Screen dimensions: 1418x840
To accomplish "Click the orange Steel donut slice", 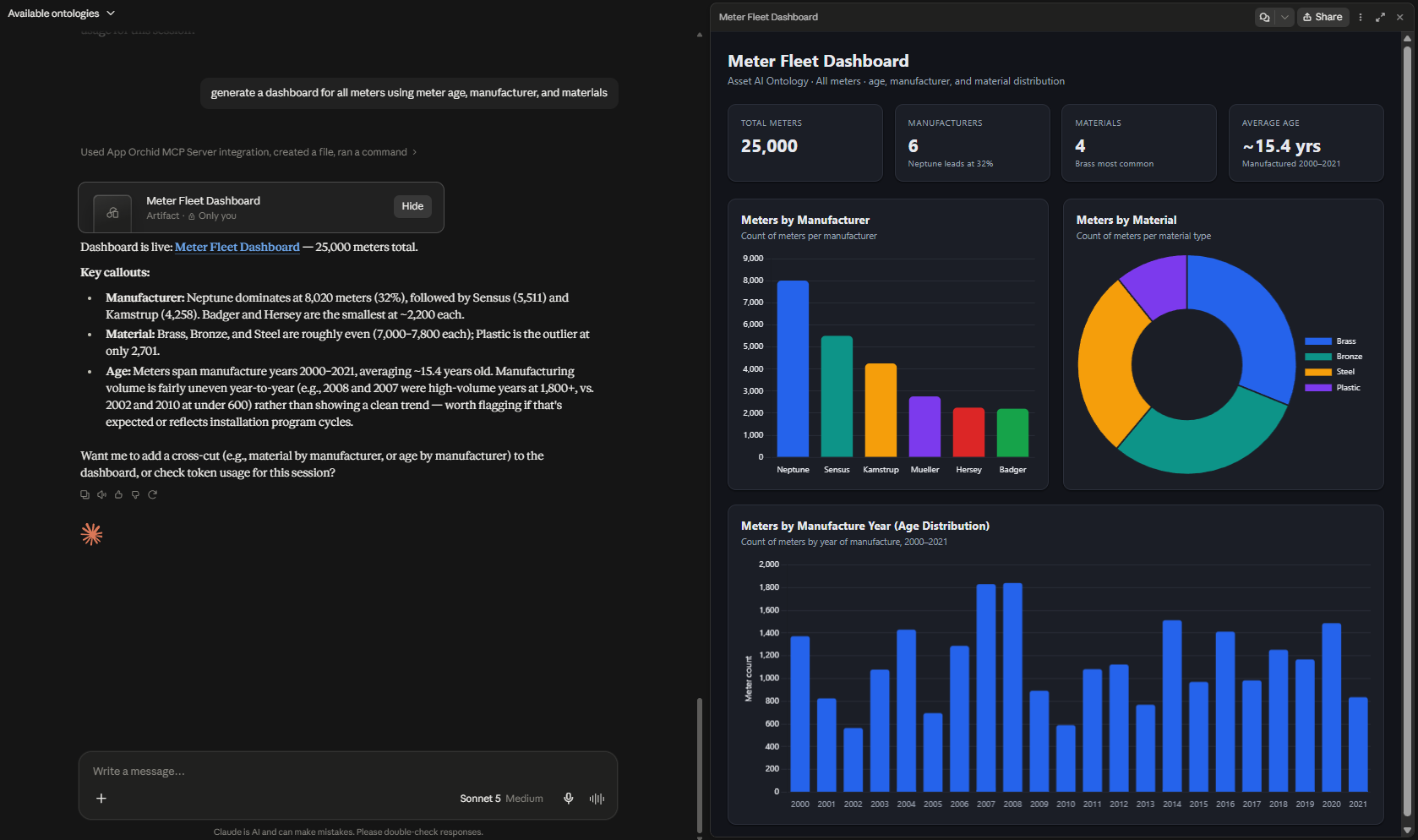I will pos(1104,363).
